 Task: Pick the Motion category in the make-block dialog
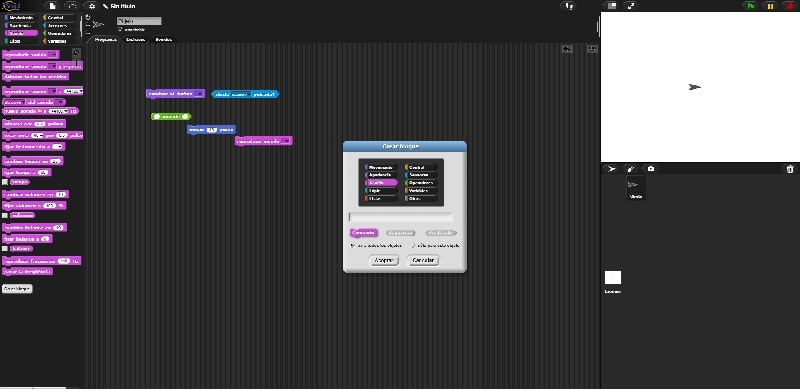click(381, 167)
